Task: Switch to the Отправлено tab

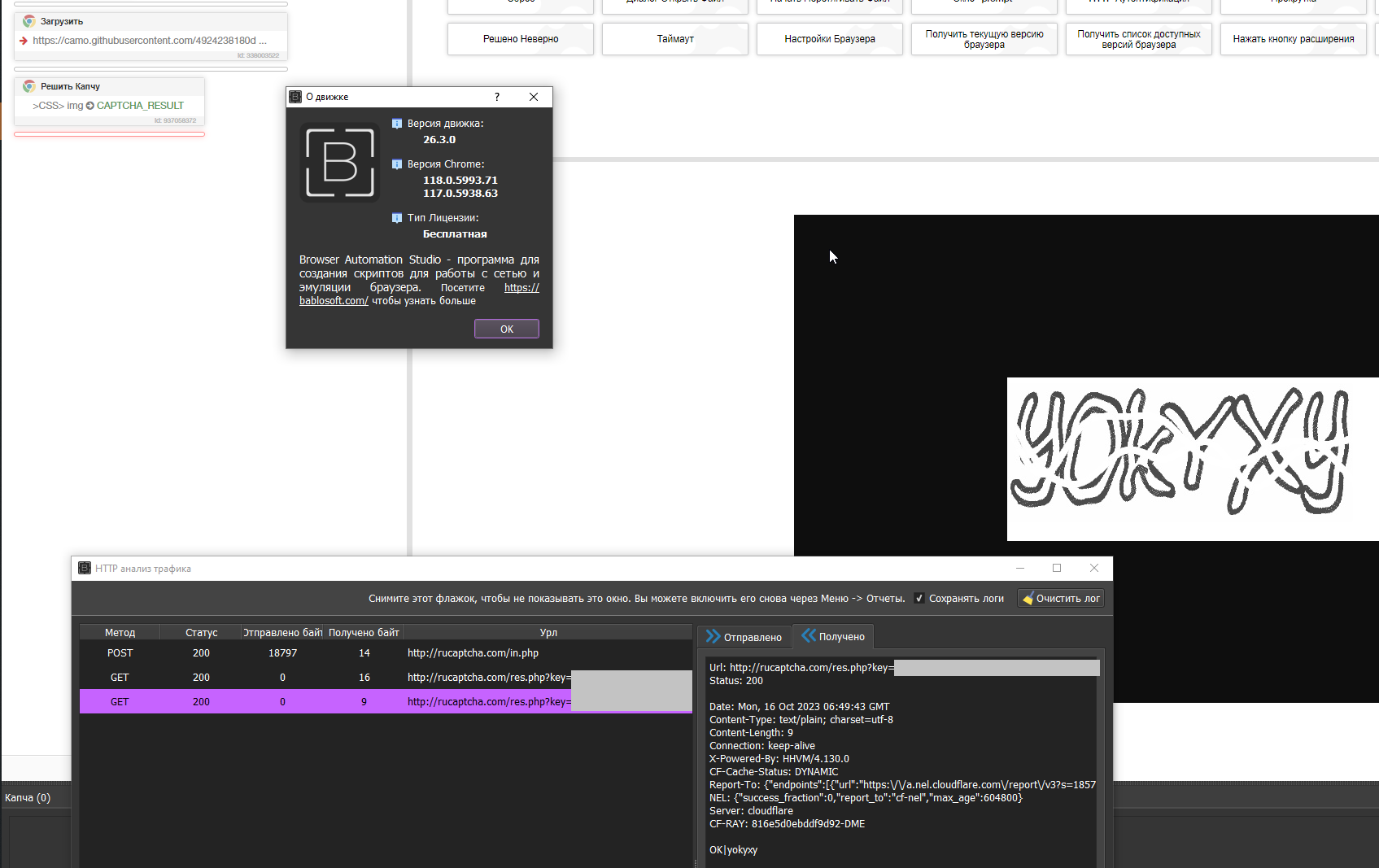Action: pos(744,637)
